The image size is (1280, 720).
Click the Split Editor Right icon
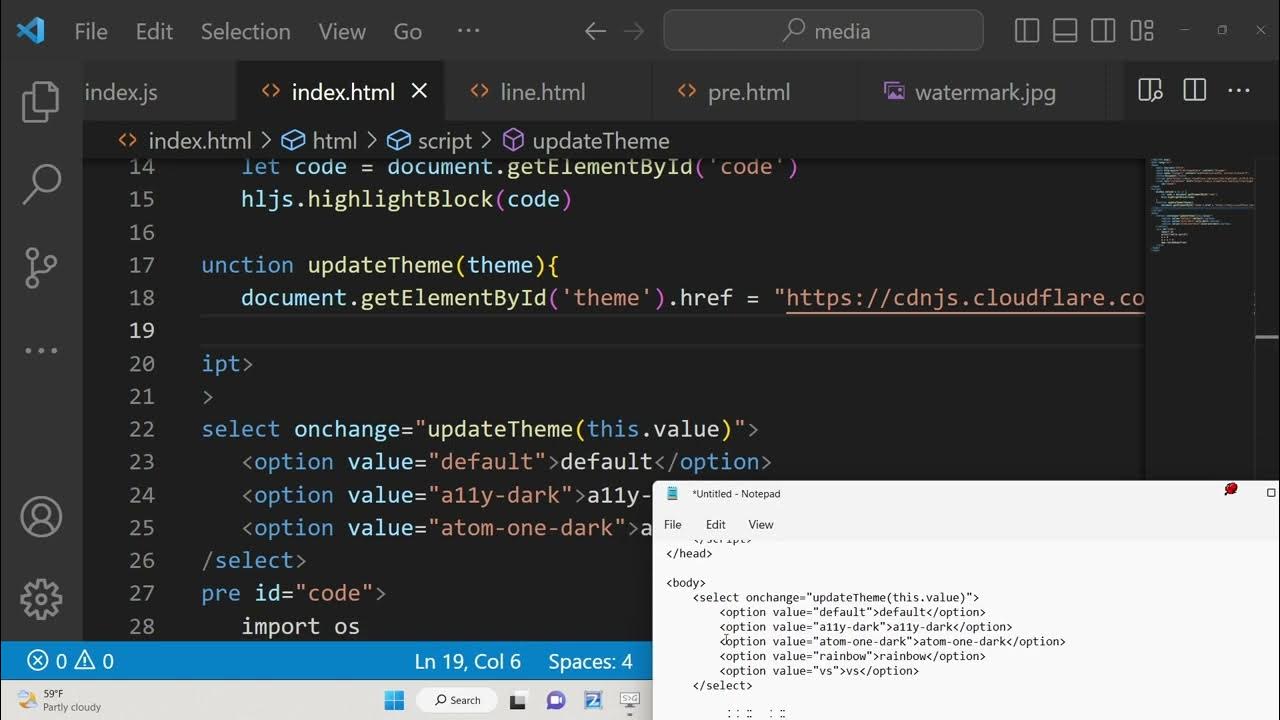1194,91
